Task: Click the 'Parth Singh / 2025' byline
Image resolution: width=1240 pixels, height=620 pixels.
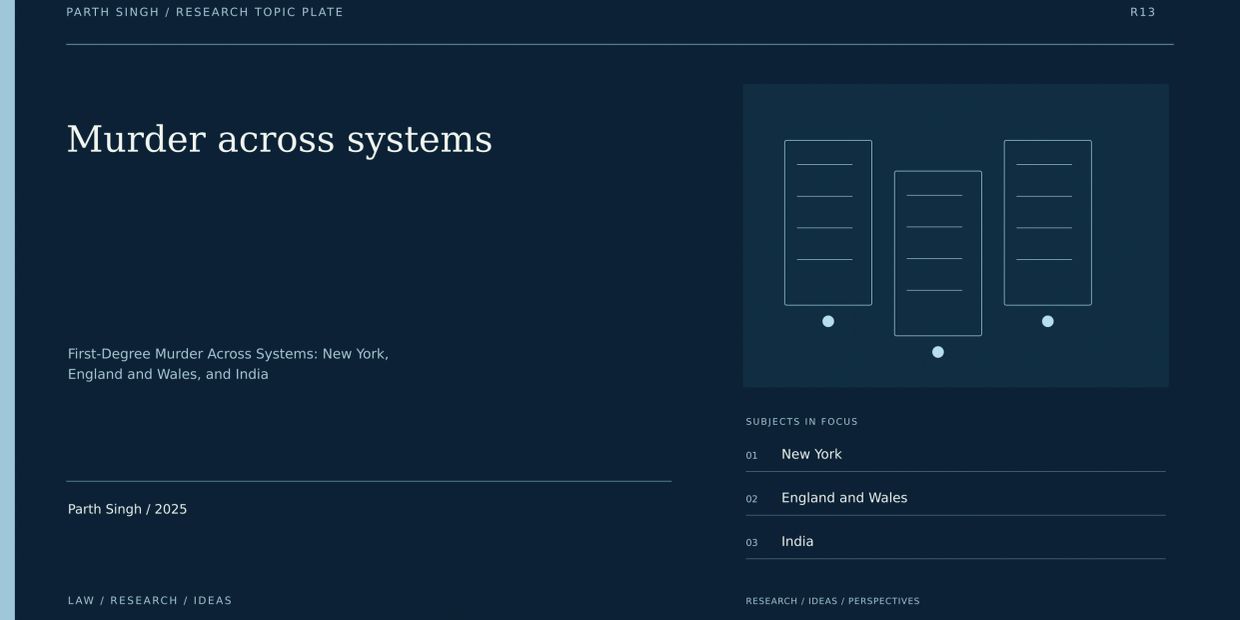Action: pos(127,509)
